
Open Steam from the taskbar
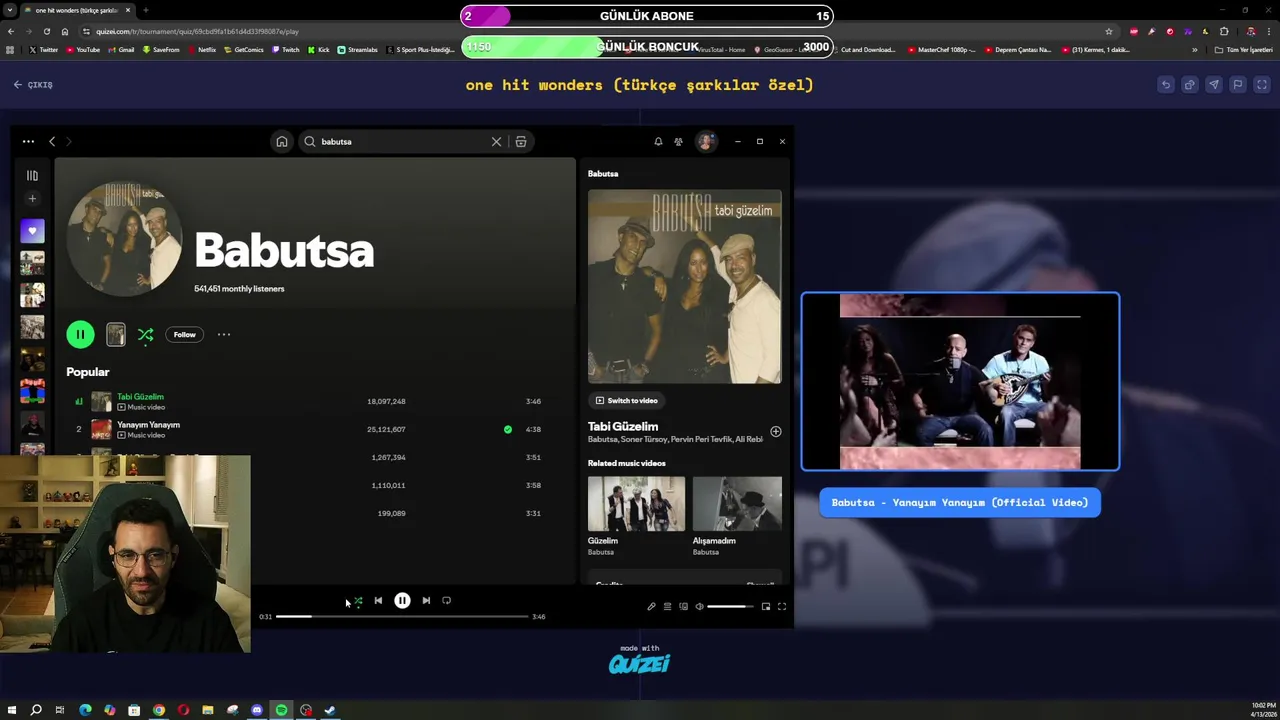330,710
